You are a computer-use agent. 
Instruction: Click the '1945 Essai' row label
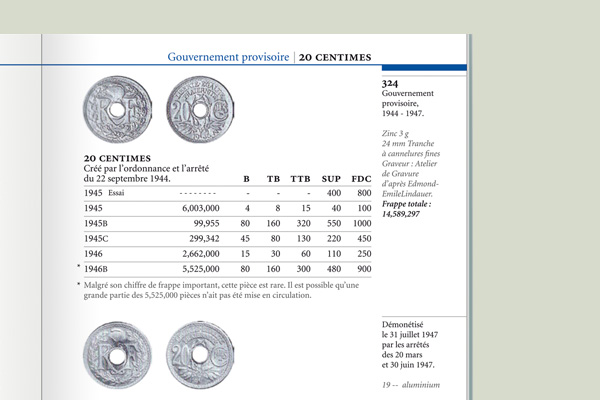(104, 193)
